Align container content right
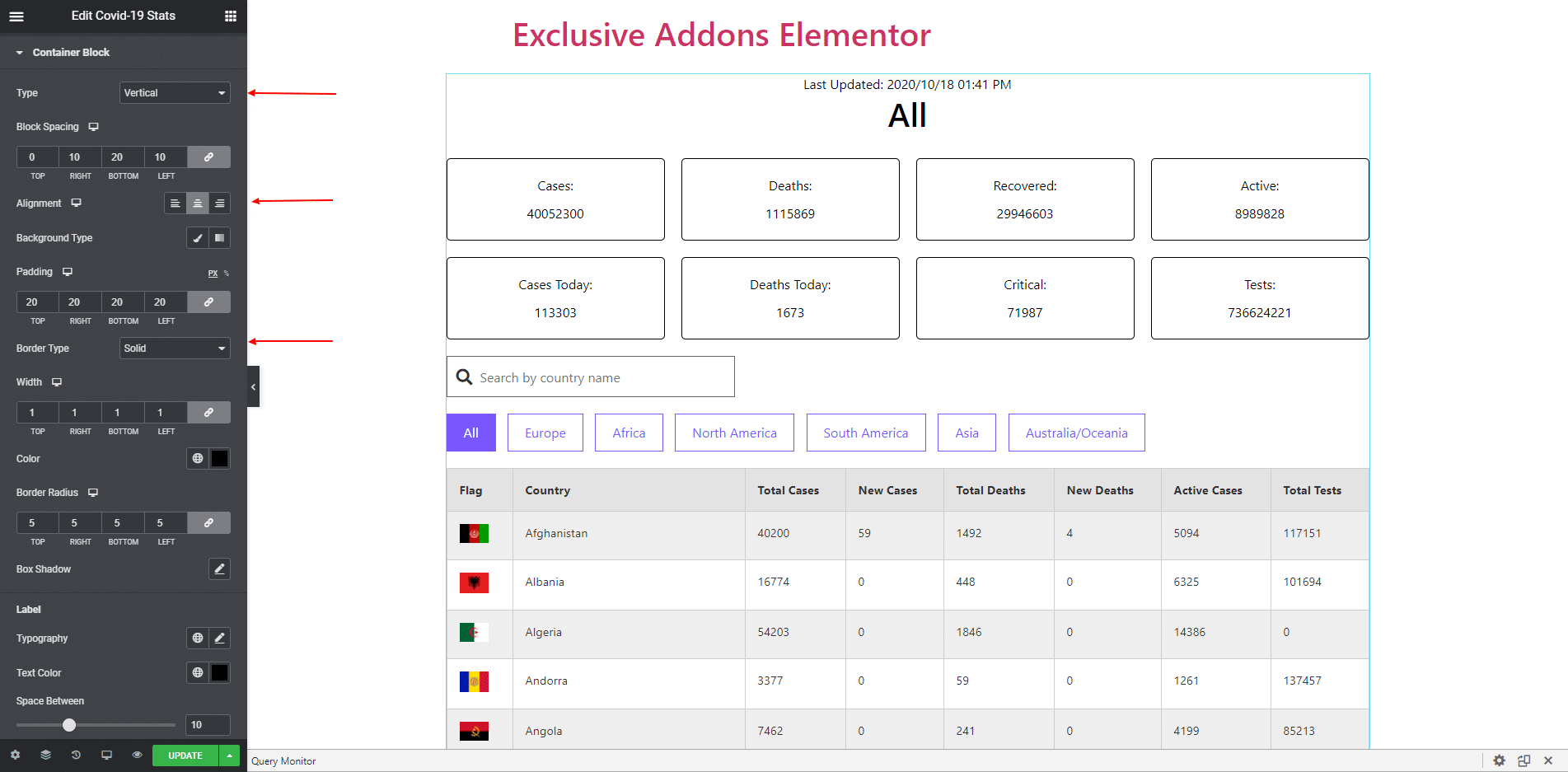Image resolution: width=1568 pixels, height=772 pixels. point(219,204)
